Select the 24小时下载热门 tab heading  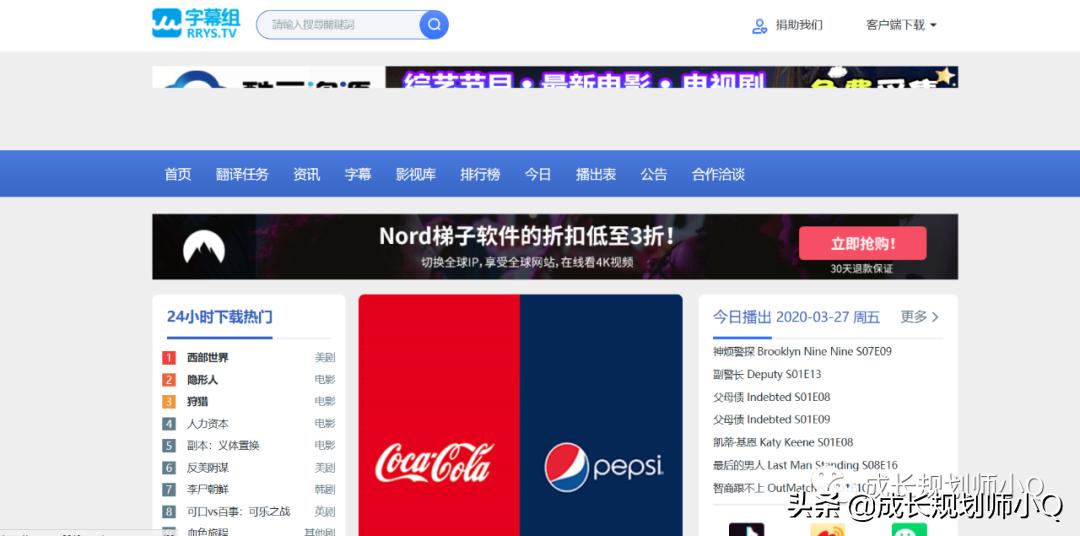(x=220, y=317)
